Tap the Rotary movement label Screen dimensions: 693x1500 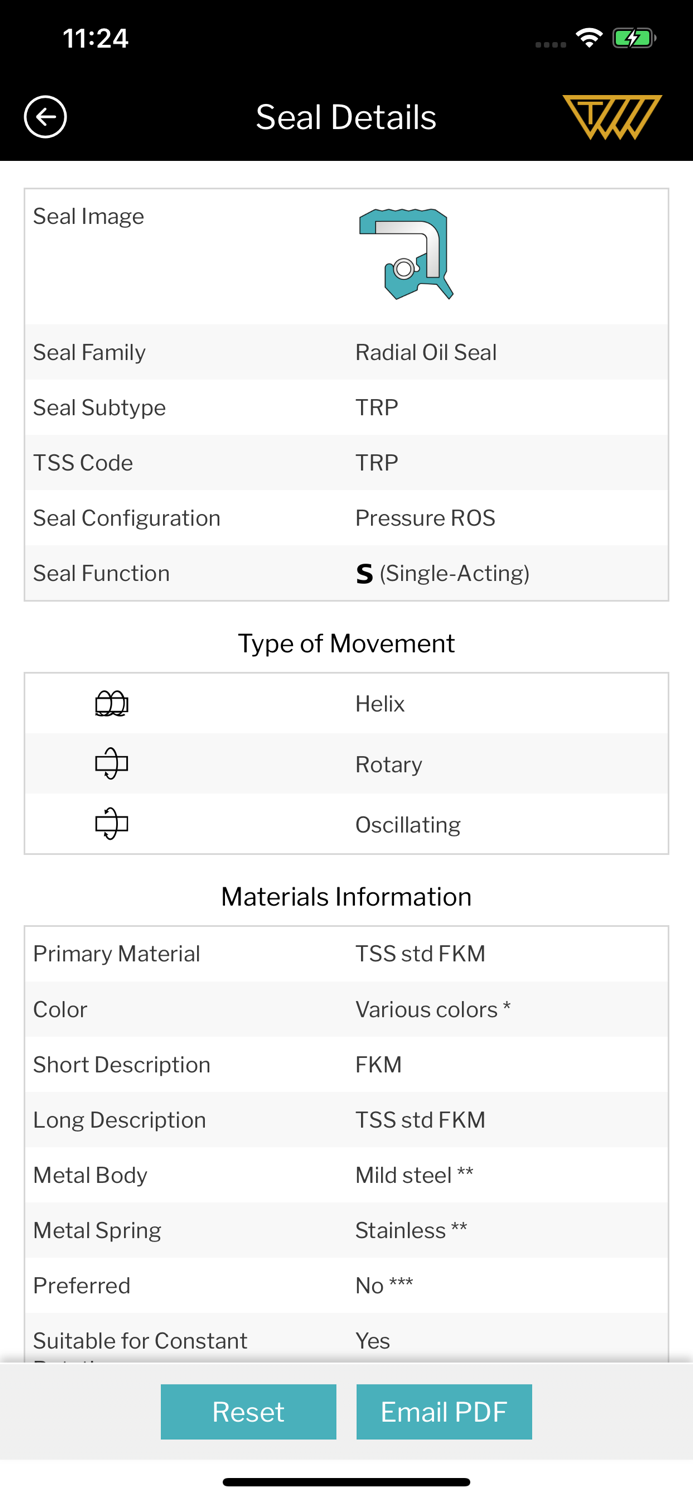tap(389, 764)
